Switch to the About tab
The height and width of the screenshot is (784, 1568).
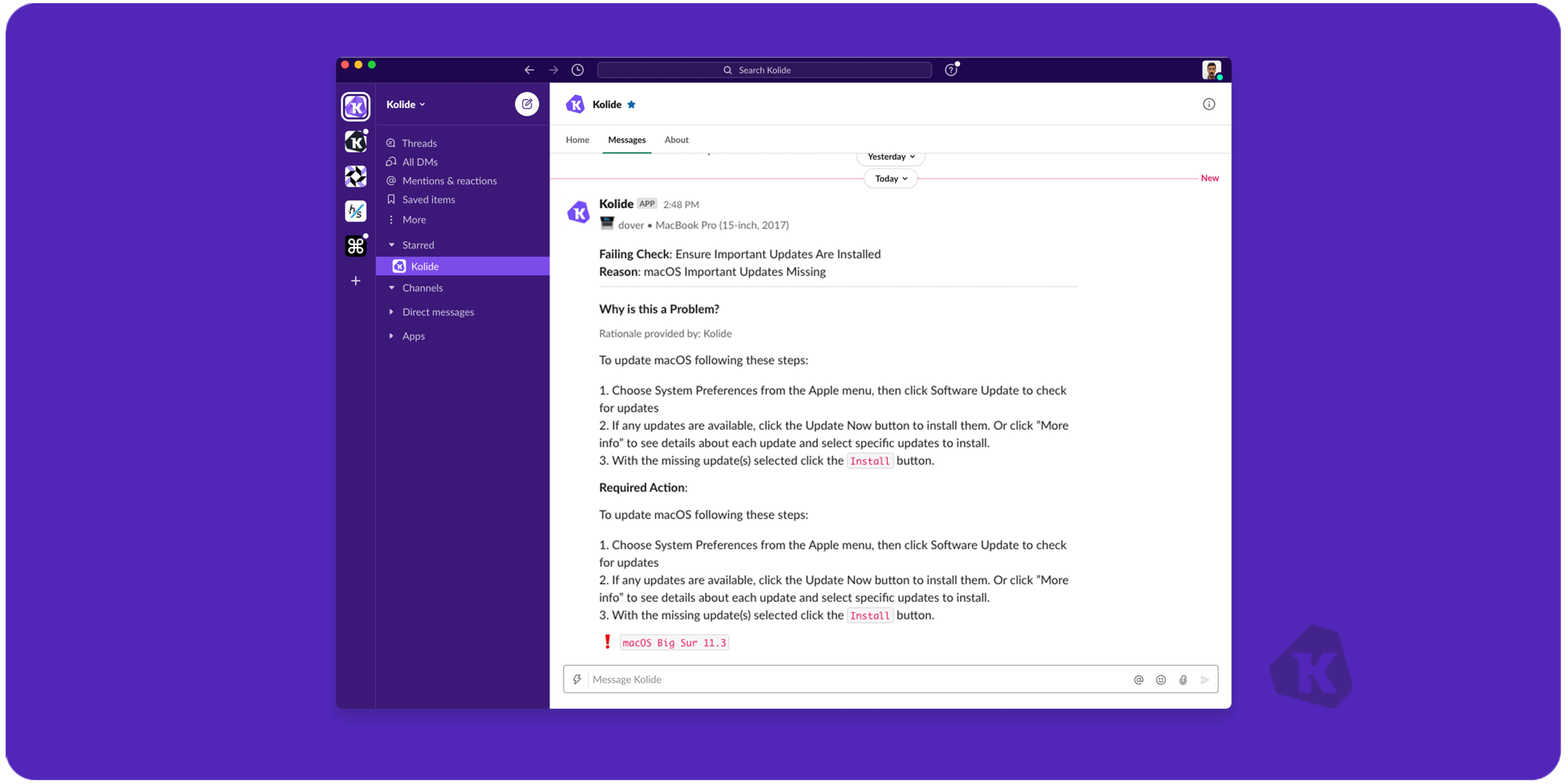pos(676,139)
